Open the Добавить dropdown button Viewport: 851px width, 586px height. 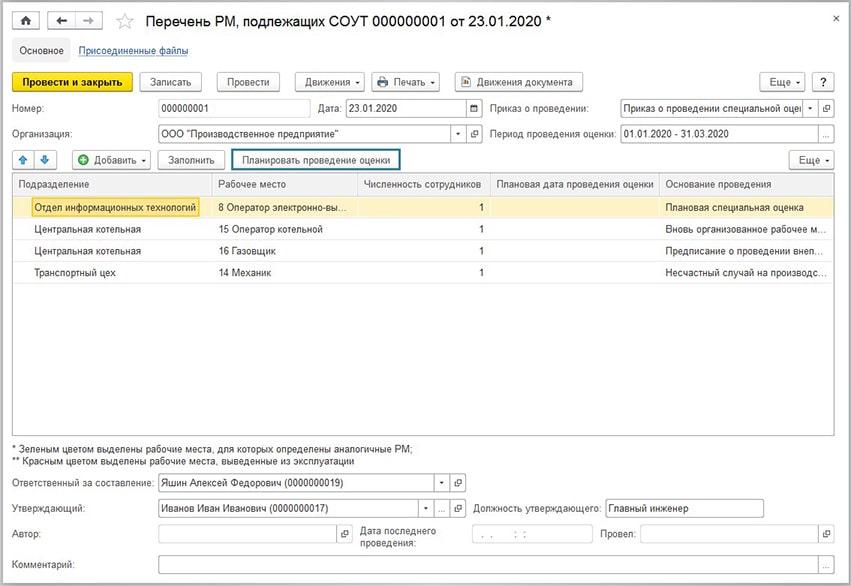112,160
